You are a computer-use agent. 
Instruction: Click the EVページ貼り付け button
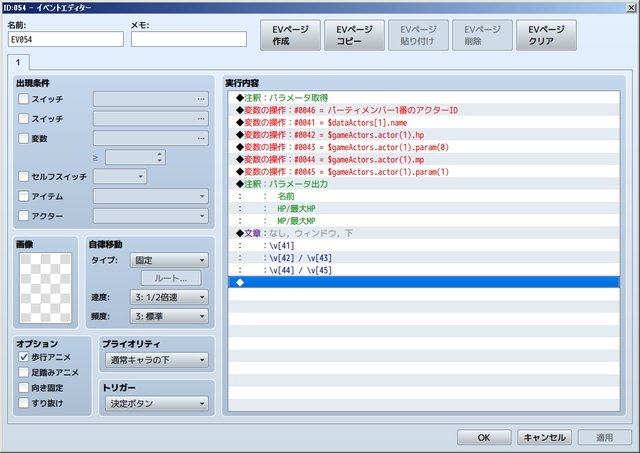418,35
